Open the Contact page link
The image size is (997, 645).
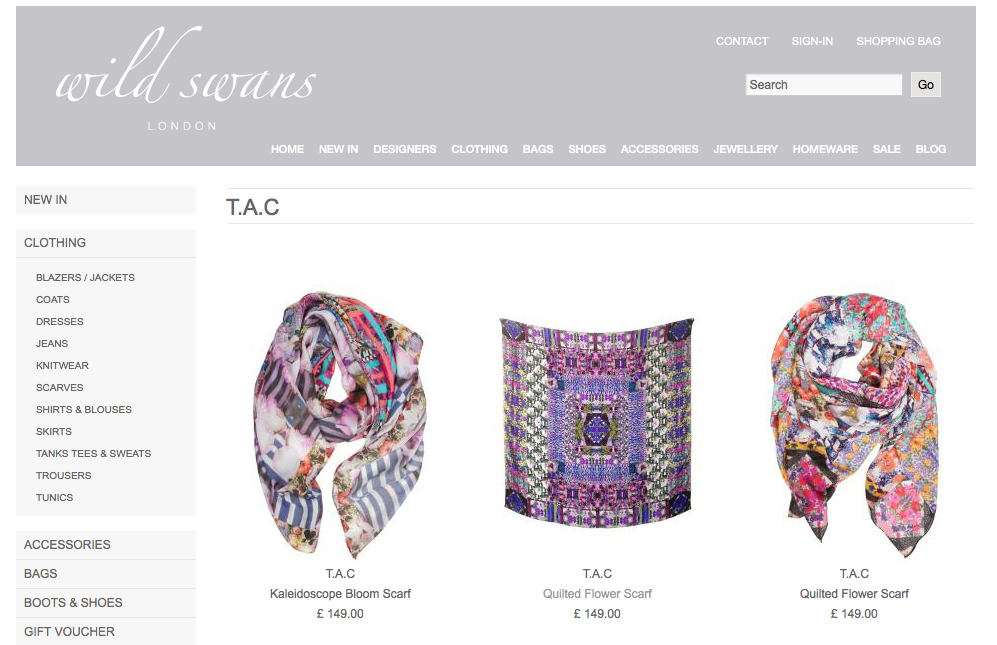point(741,41)
